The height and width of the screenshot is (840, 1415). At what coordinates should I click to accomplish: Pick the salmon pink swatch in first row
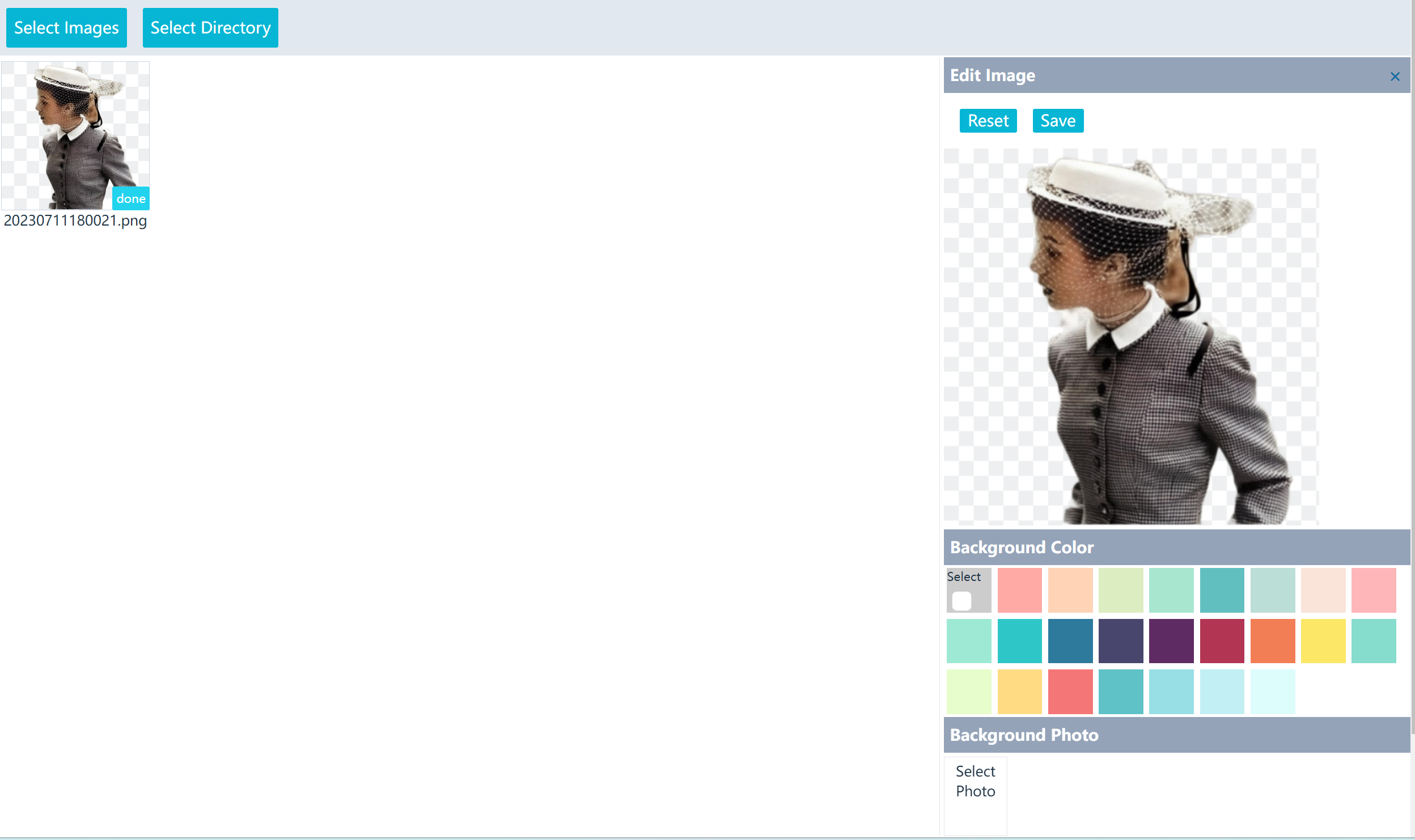1019,590
